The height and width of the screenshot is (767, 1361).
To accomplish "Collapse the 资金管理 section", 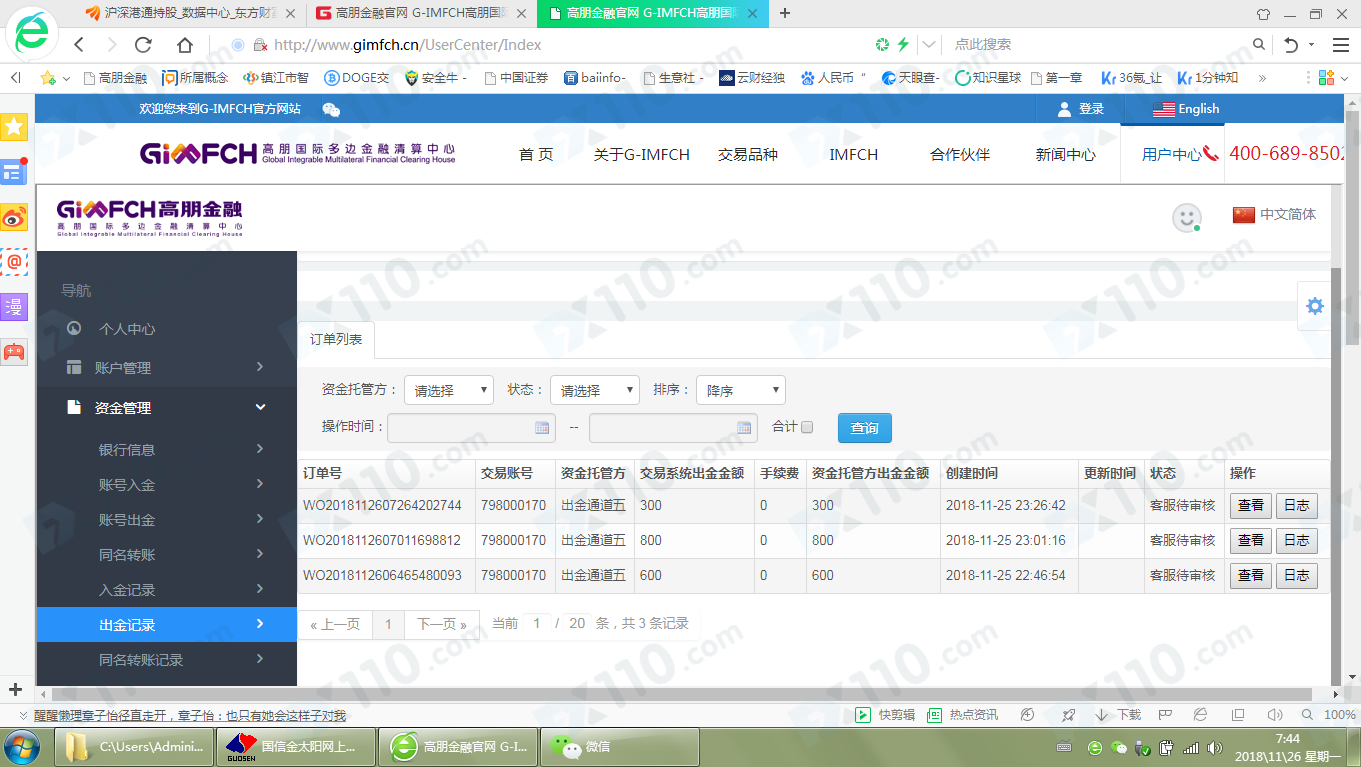I will [167, 408].
